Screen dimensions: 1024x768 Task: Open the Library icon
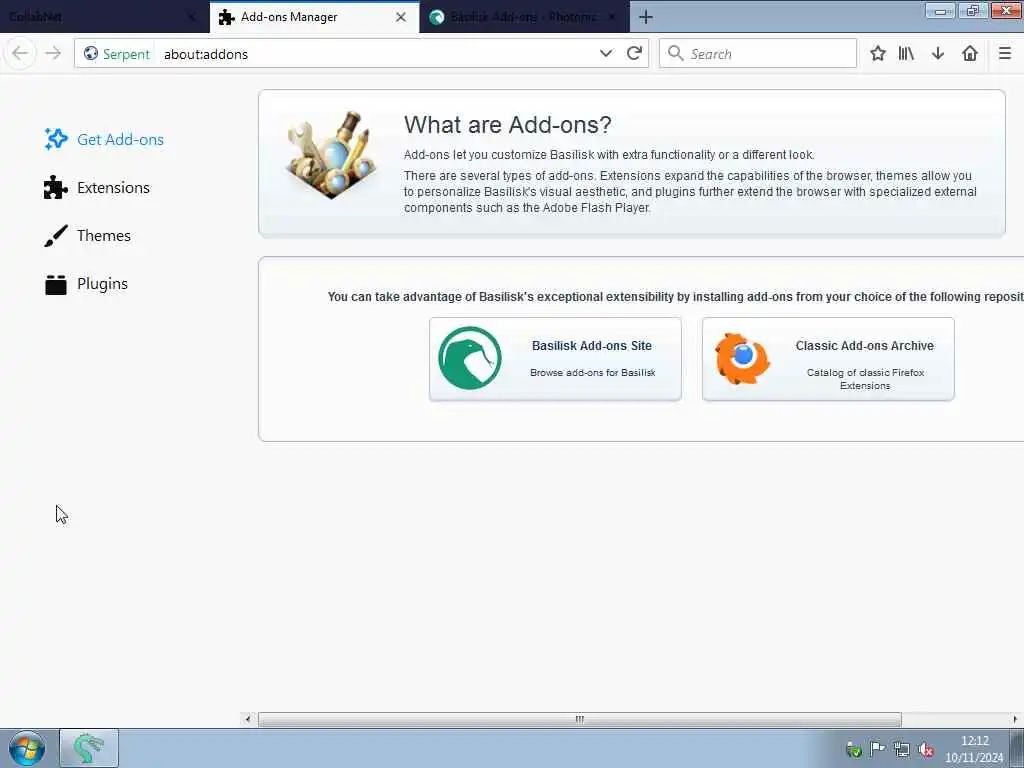(x=906, y=54)
